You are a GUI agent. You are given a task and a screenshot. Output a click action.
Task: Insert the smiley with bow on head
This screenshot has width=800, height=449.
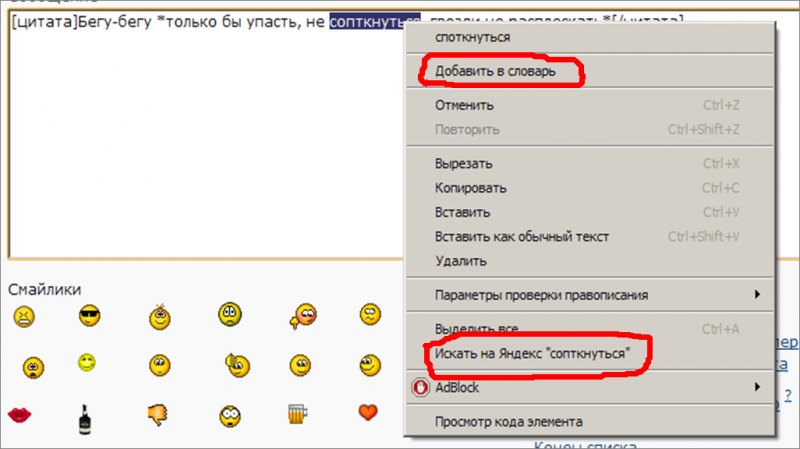(160, 317)
